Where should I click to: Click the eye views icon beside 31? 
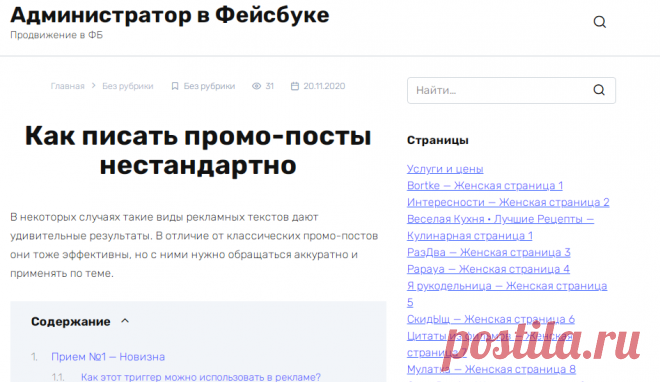(x=256, y=86)
